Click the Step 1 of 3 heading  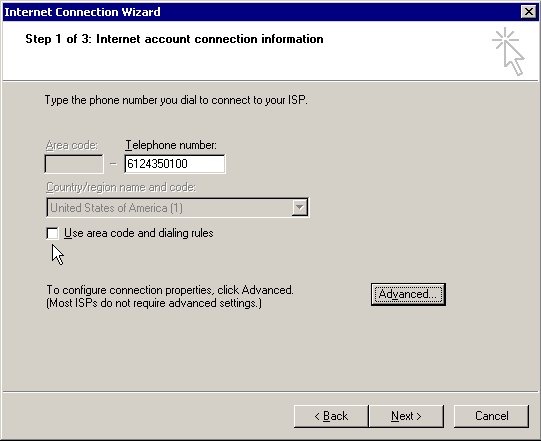[174, 39]
